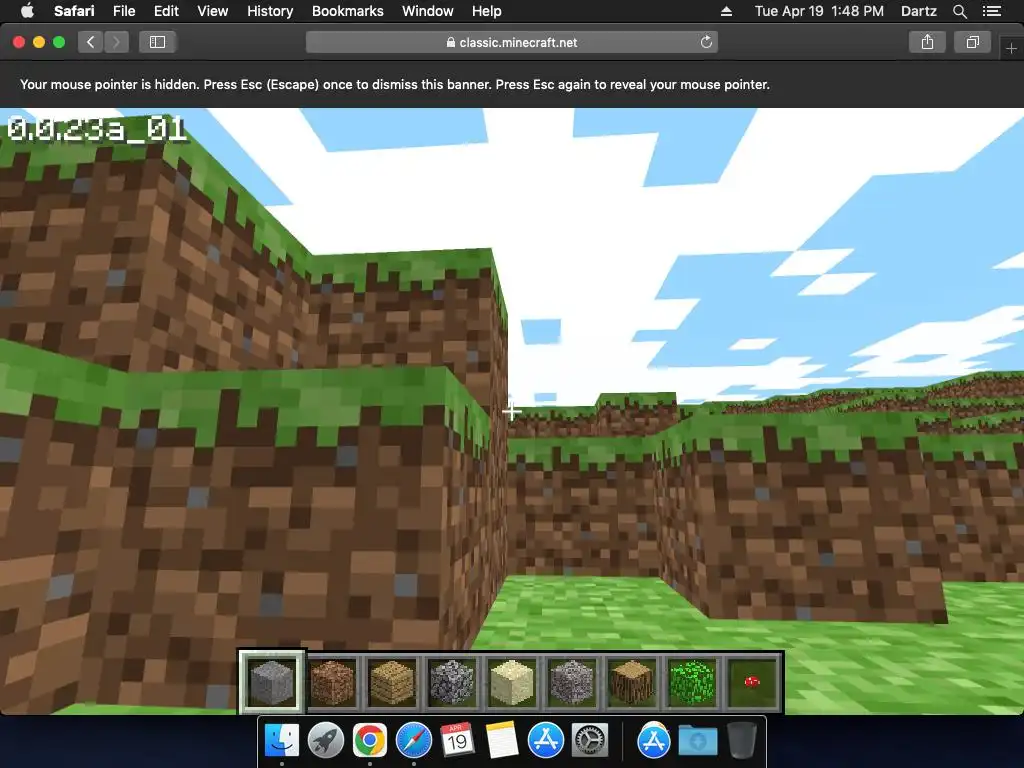This screenshot has width=1024, height=768.
Task: Select the dirt block in hotbar
Action: (332, 682)
